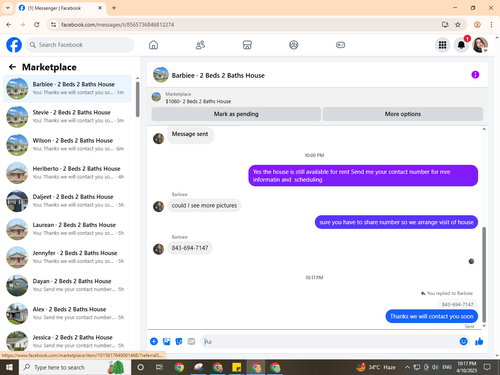Image resolution: width=500 pixels, height=375 pixels.
Task: Go to the Home feed icon
Action: click(x=153, y=45)
